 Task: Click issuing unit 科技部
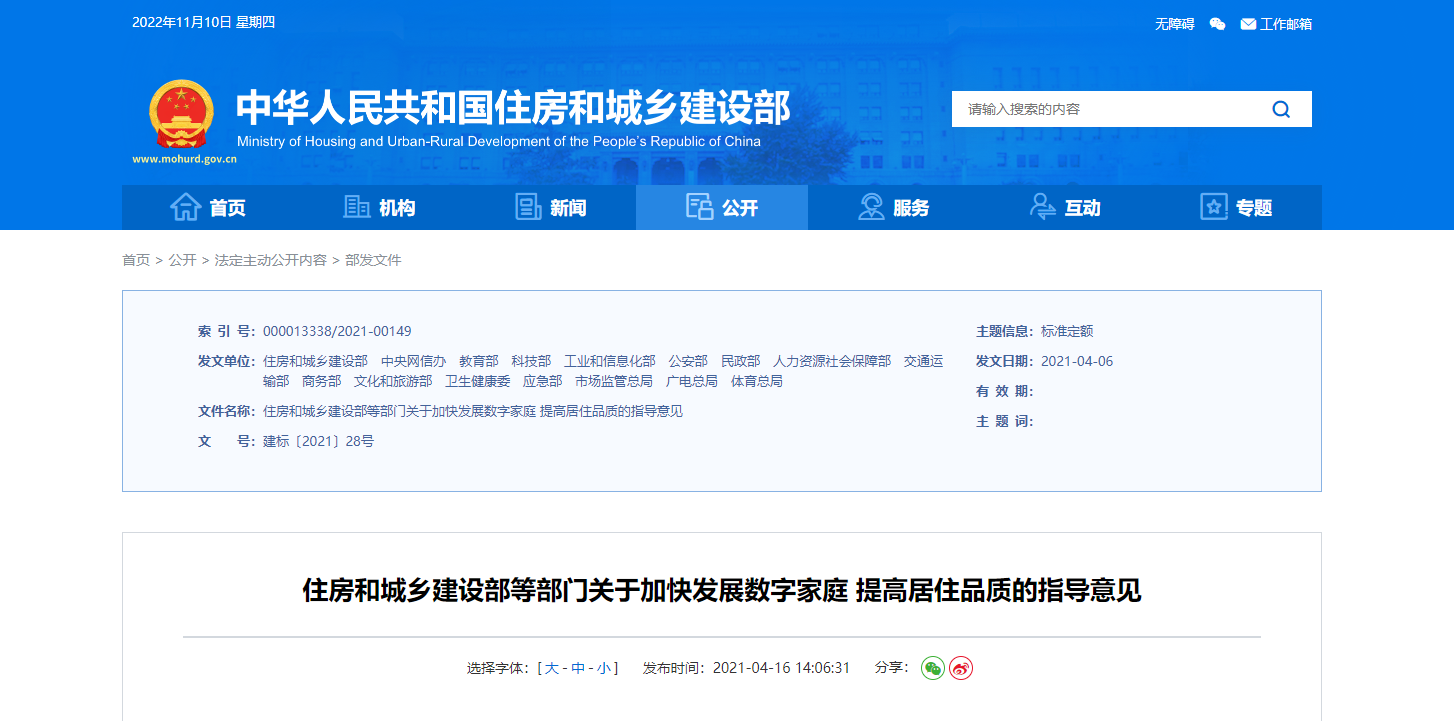point(531,361)
